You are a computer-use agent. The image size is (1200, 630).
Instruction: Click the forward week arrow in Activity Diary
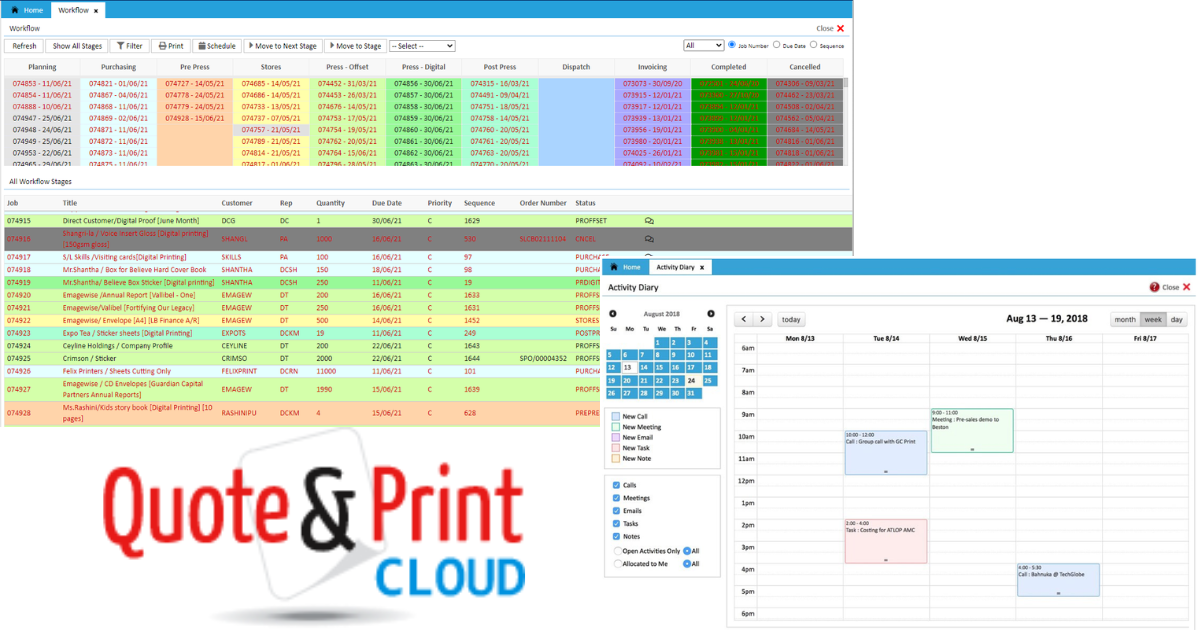pos(762,319)
